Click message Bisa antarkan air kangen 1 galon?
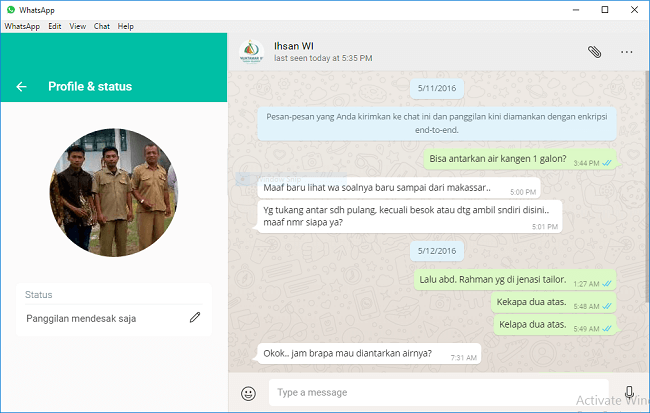Image resolution: width=650 pixels, height=413 pixels. point(520,159)
